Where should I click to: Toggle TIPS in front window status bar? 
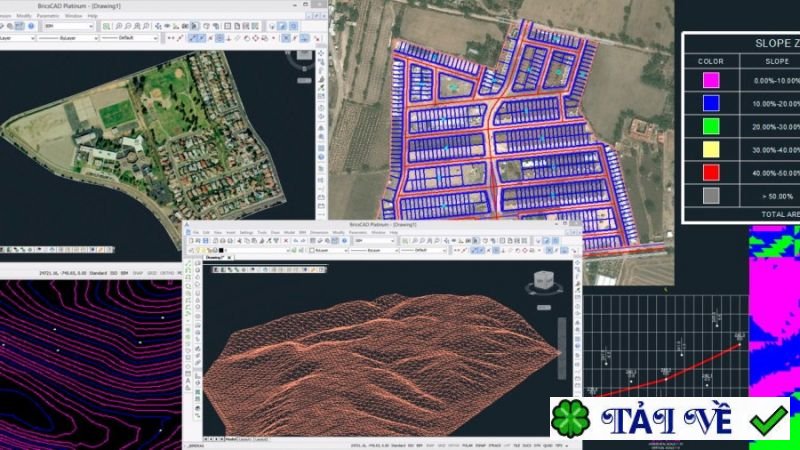coord(559,446)
